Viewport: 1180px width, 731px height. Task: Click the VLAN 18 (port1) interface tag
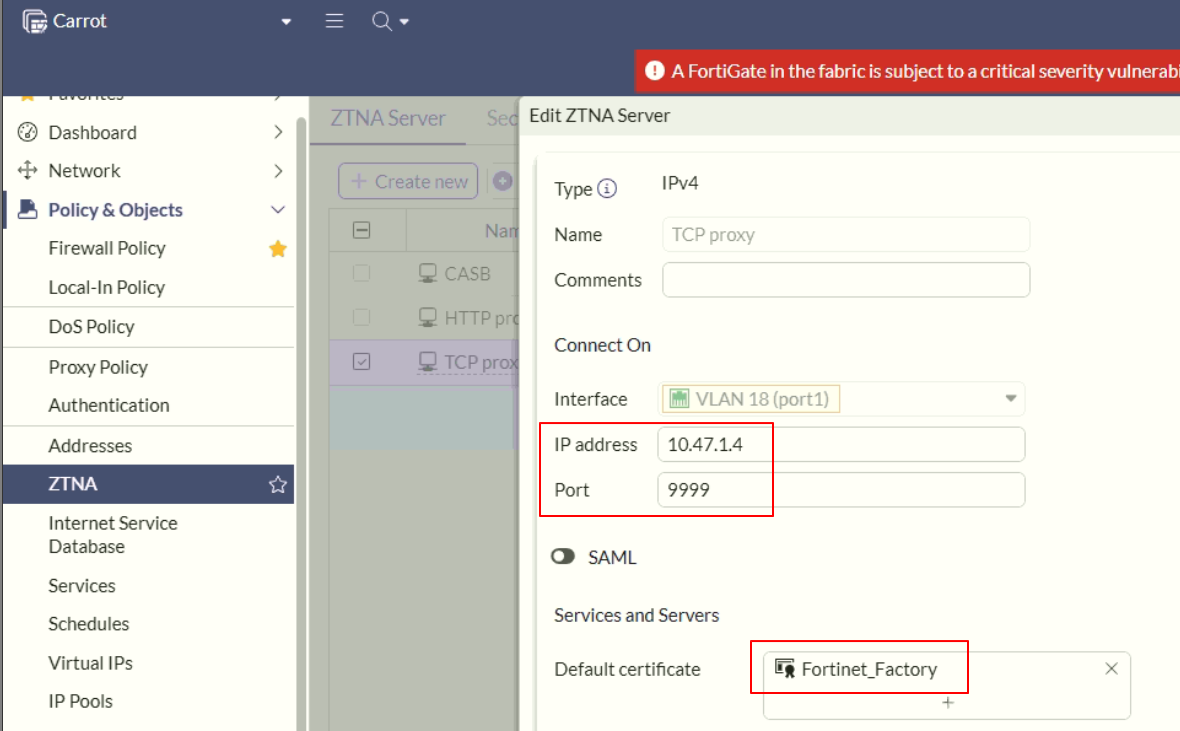[x=751, y=399]
